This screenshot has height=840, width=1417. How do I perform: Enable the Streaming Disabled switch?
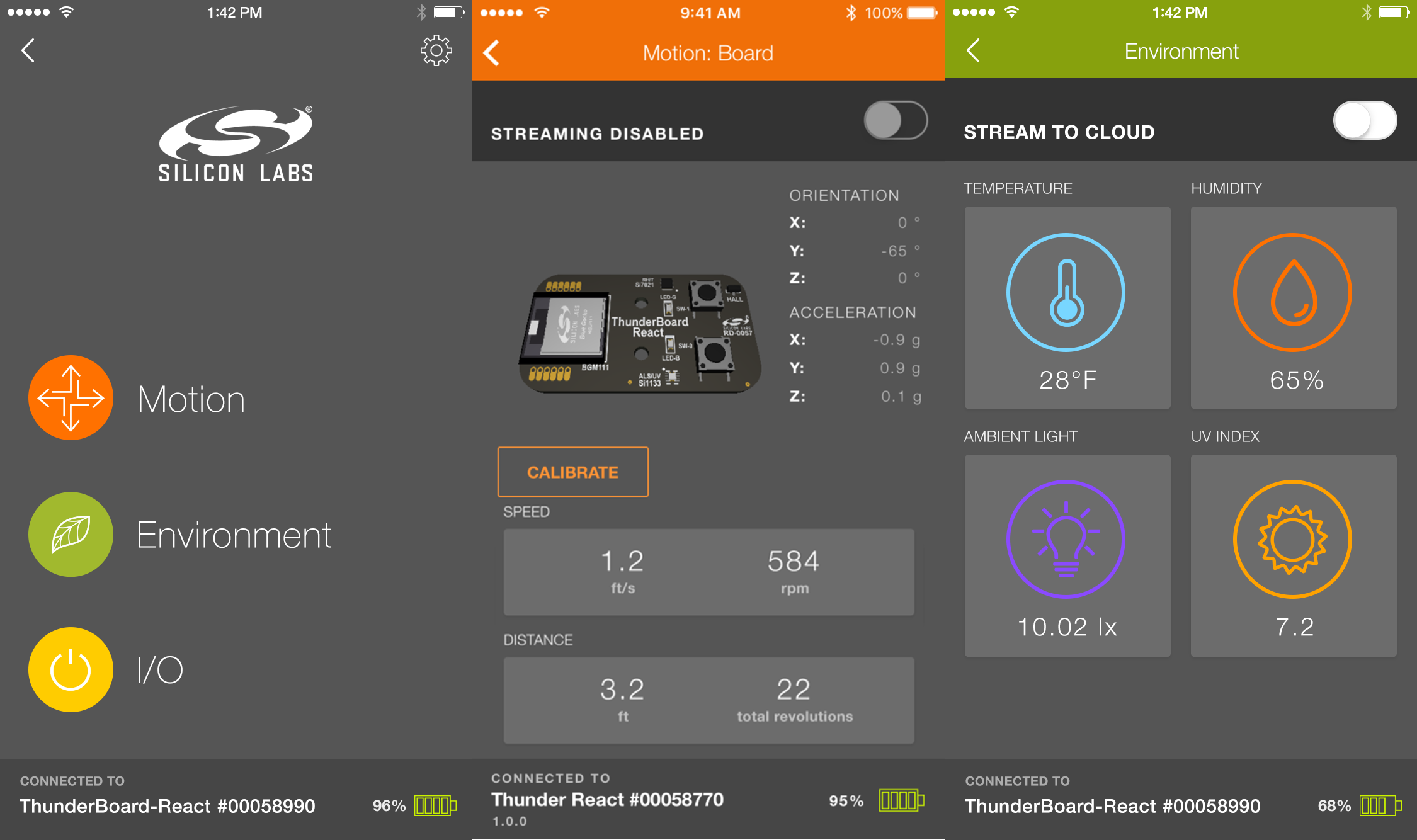(x=896, y=120)
